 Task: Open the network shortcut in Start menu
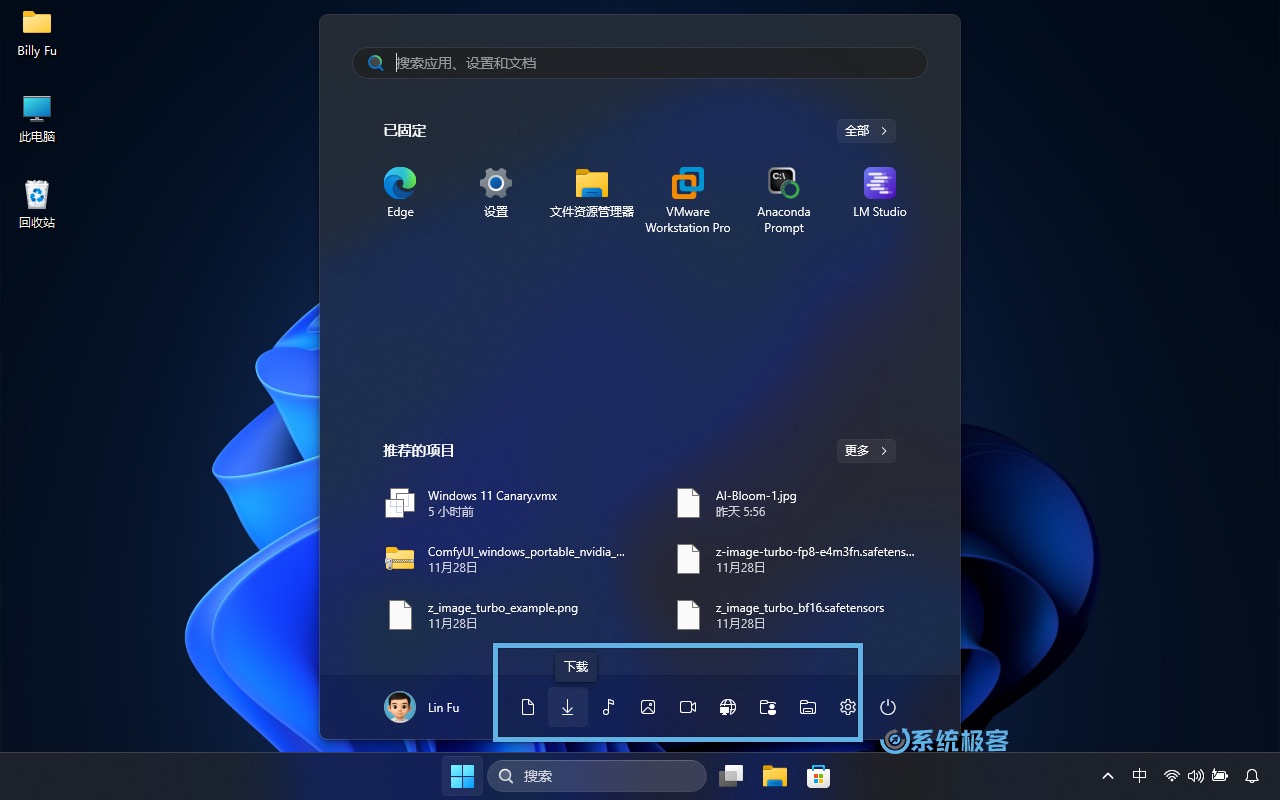[x=728, y=707]
